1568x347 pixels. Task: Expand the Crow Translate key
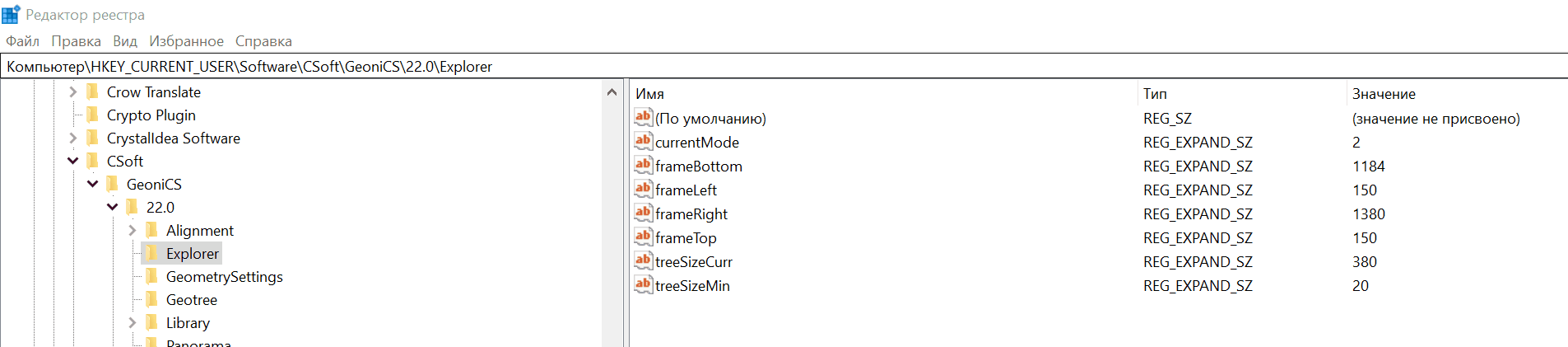[x=73, y=91]
